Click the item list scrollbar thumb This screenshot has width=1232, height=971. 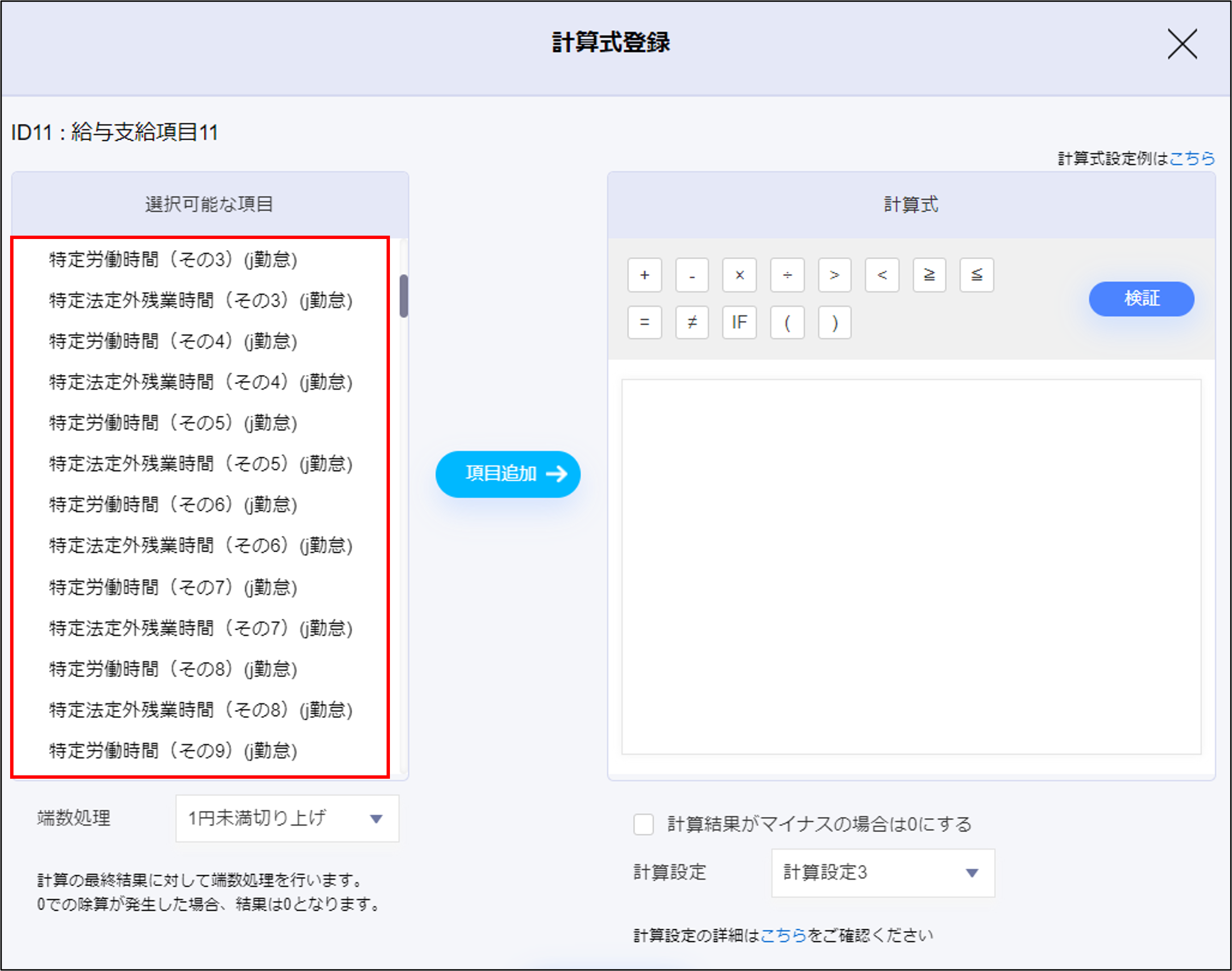tap(403, 295)
